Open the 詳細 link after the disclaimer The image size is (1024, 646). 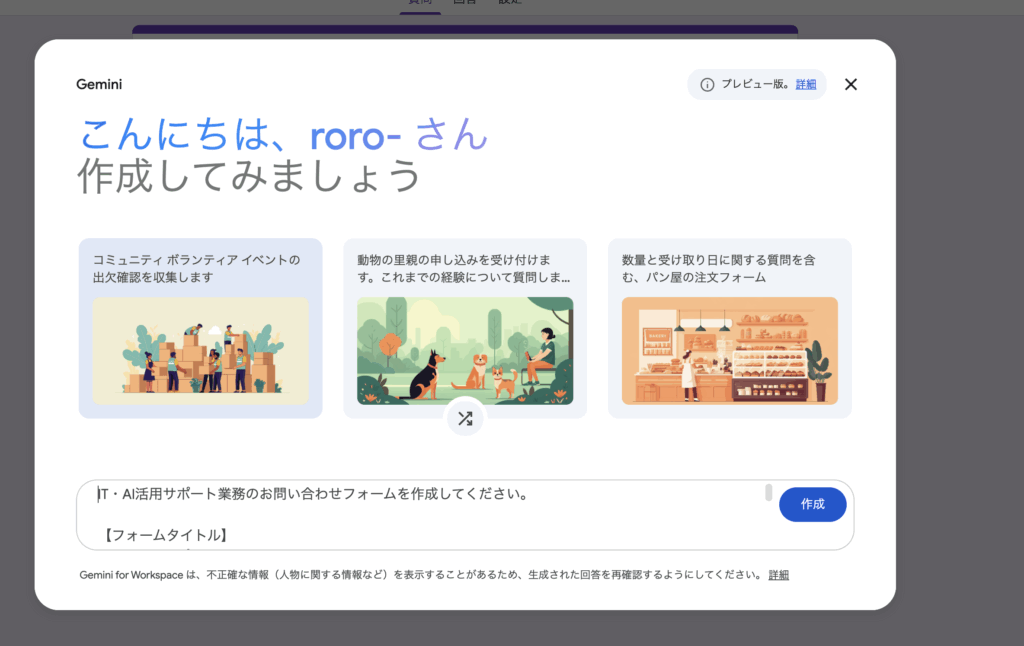(778, 575)
